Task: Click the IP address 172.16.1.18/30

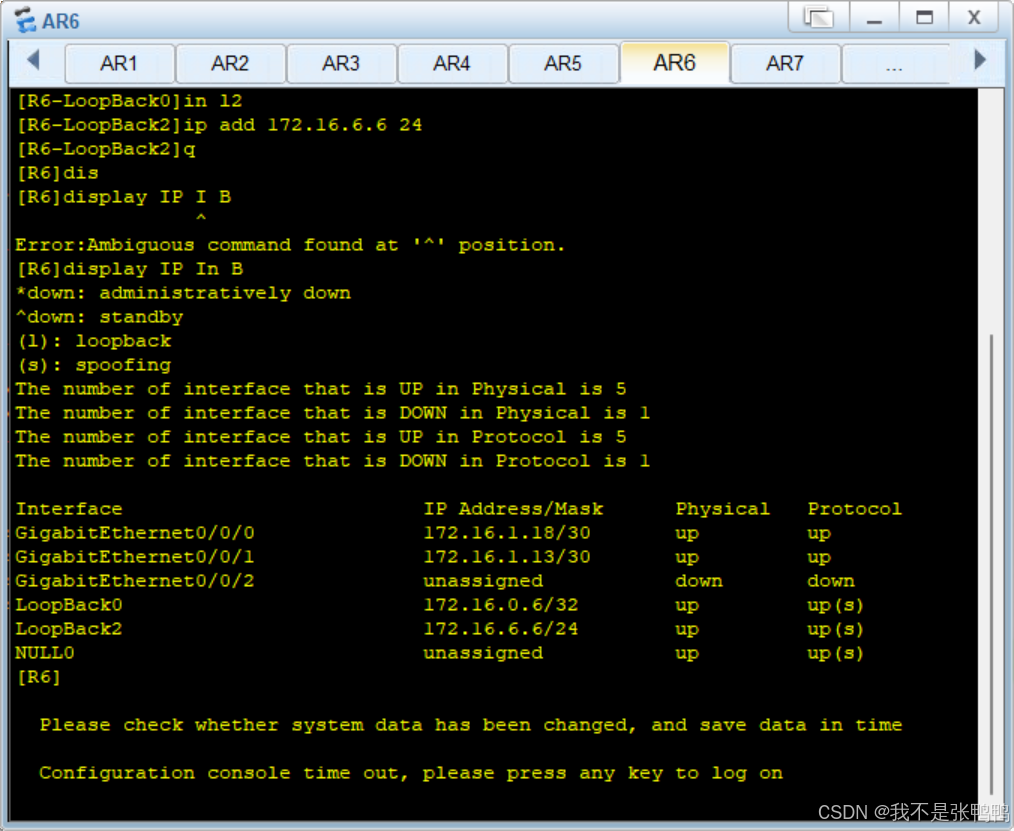Action: tap(507, 533)
